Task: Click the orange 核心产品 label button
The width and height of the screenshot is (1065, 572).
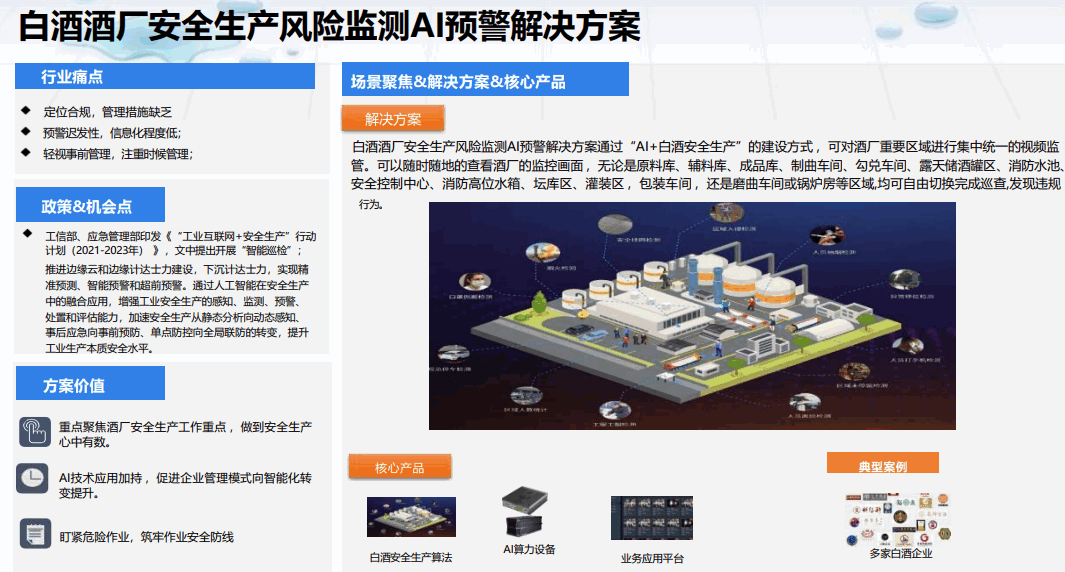Action: point(399,467)
